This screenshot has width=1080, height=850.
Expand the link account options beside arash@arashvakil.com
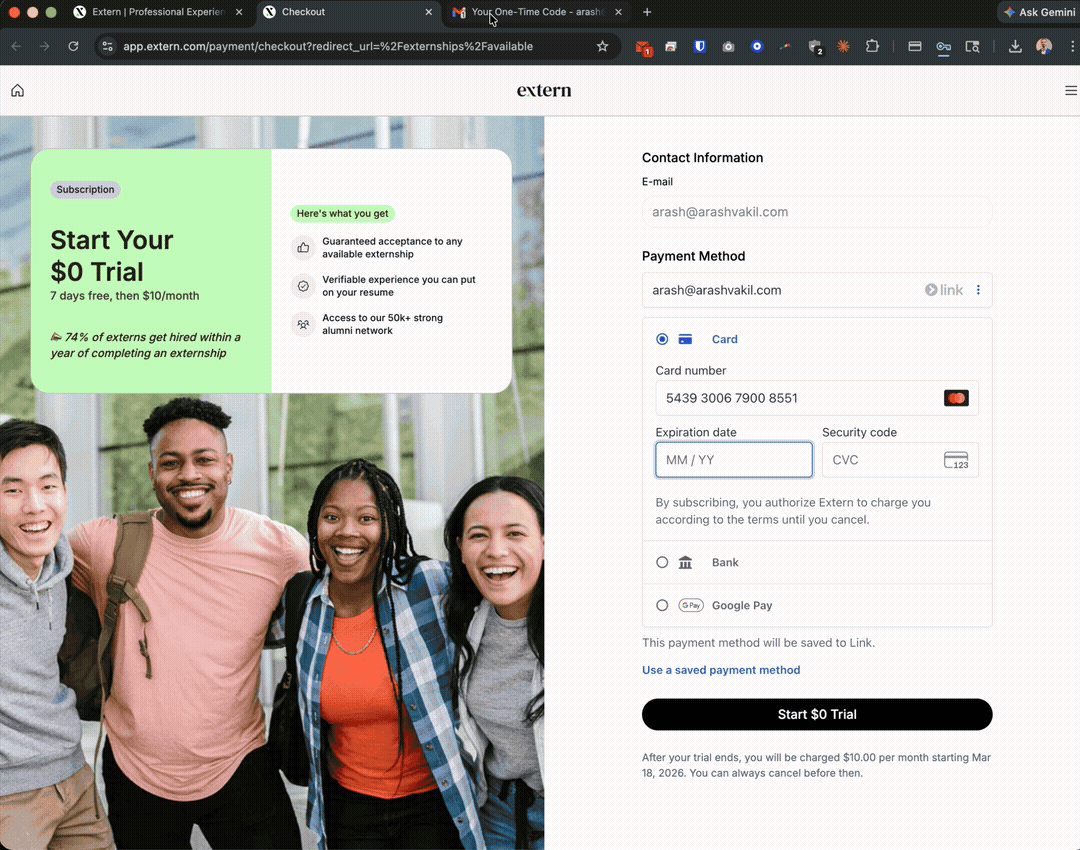977,290
